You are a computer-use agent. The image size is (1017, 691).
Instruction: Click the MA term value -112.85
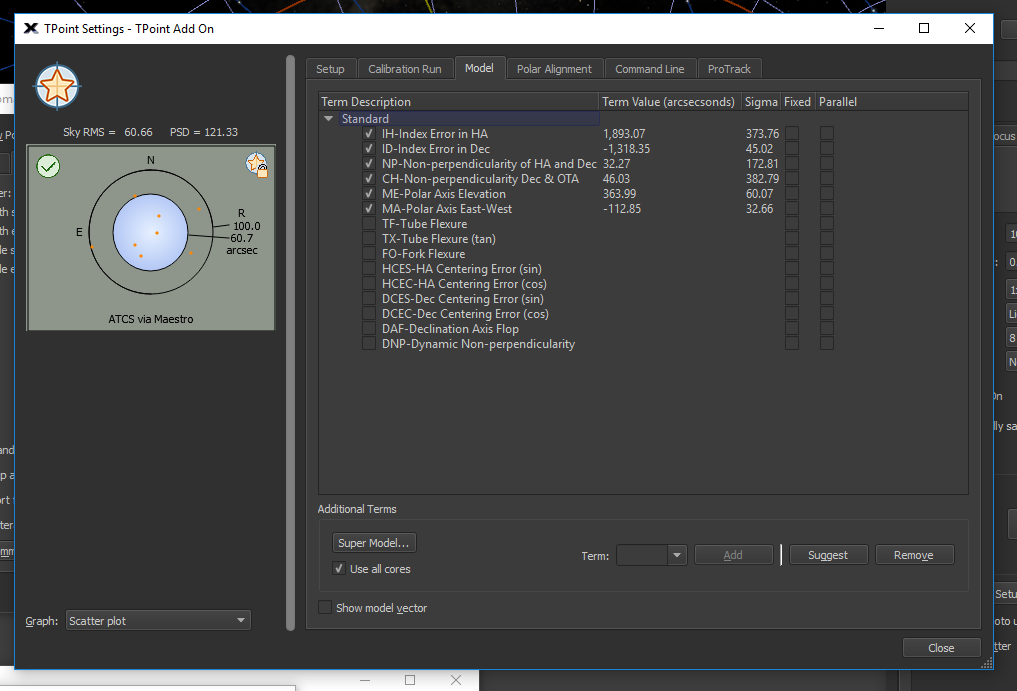pyautogui.click(x=622, y=208)
